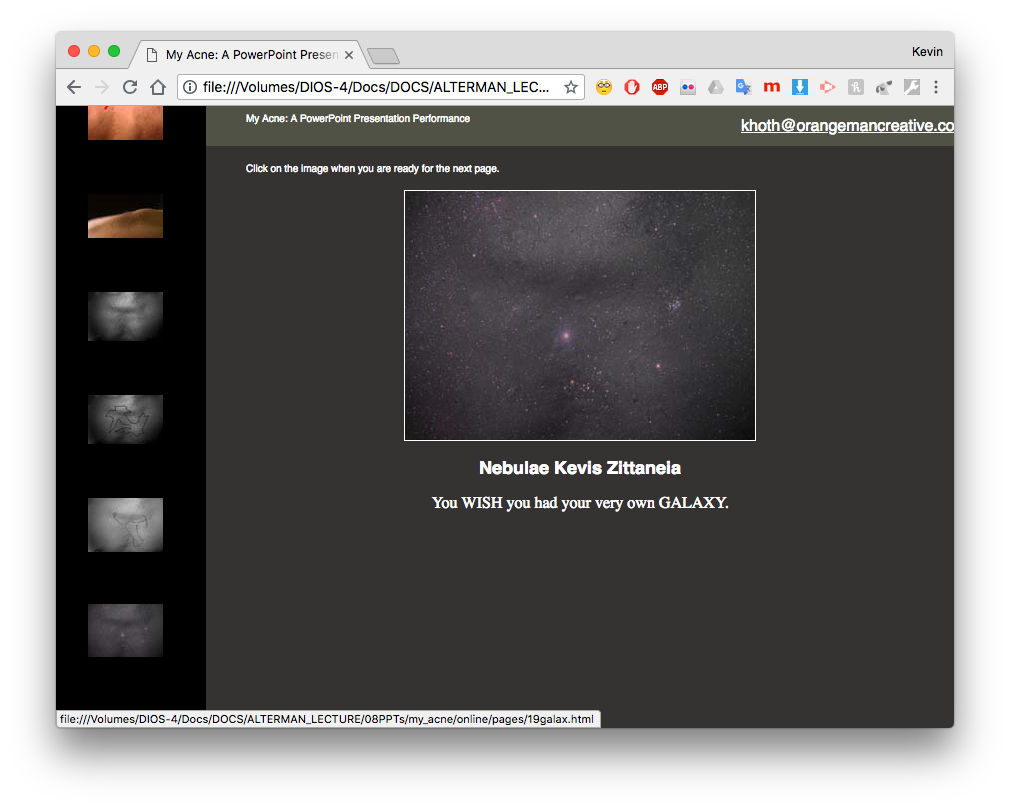Open the Flickr extension icon
The height and width of the screenshot is (808, 1010).
click(688, 87)
